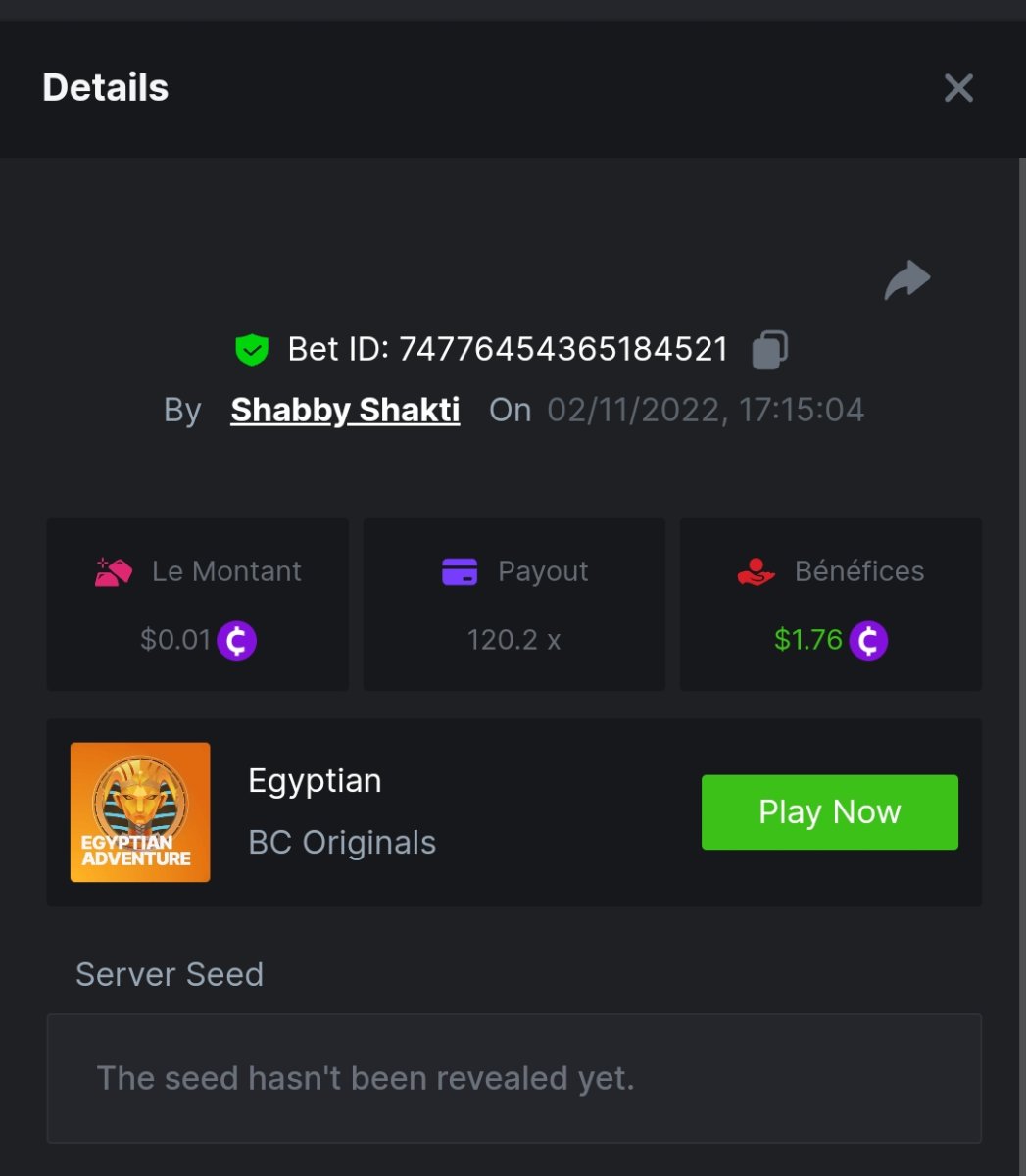This screenshot has width=1026, height=1176.
Task: Click the 120.2 x payout value
Action: (513, 641)
